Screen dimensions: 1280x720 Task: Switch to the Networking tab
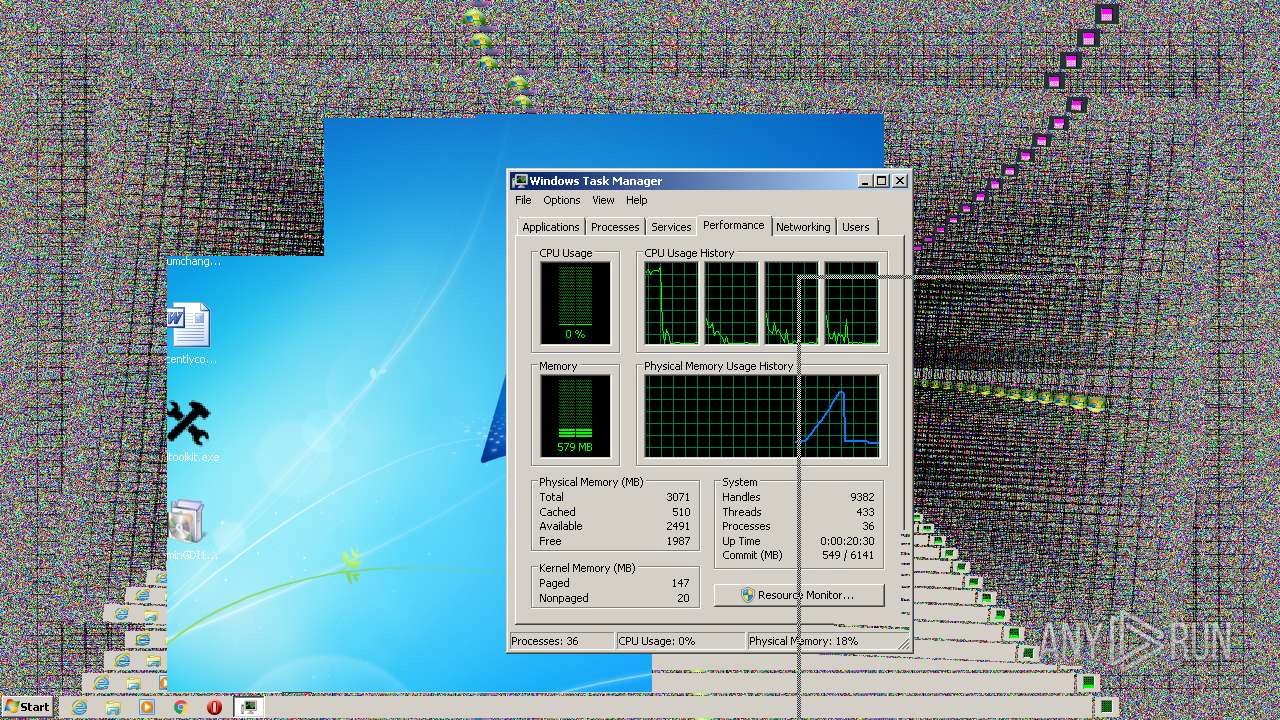pyautogui.click(x=803, y=227)
